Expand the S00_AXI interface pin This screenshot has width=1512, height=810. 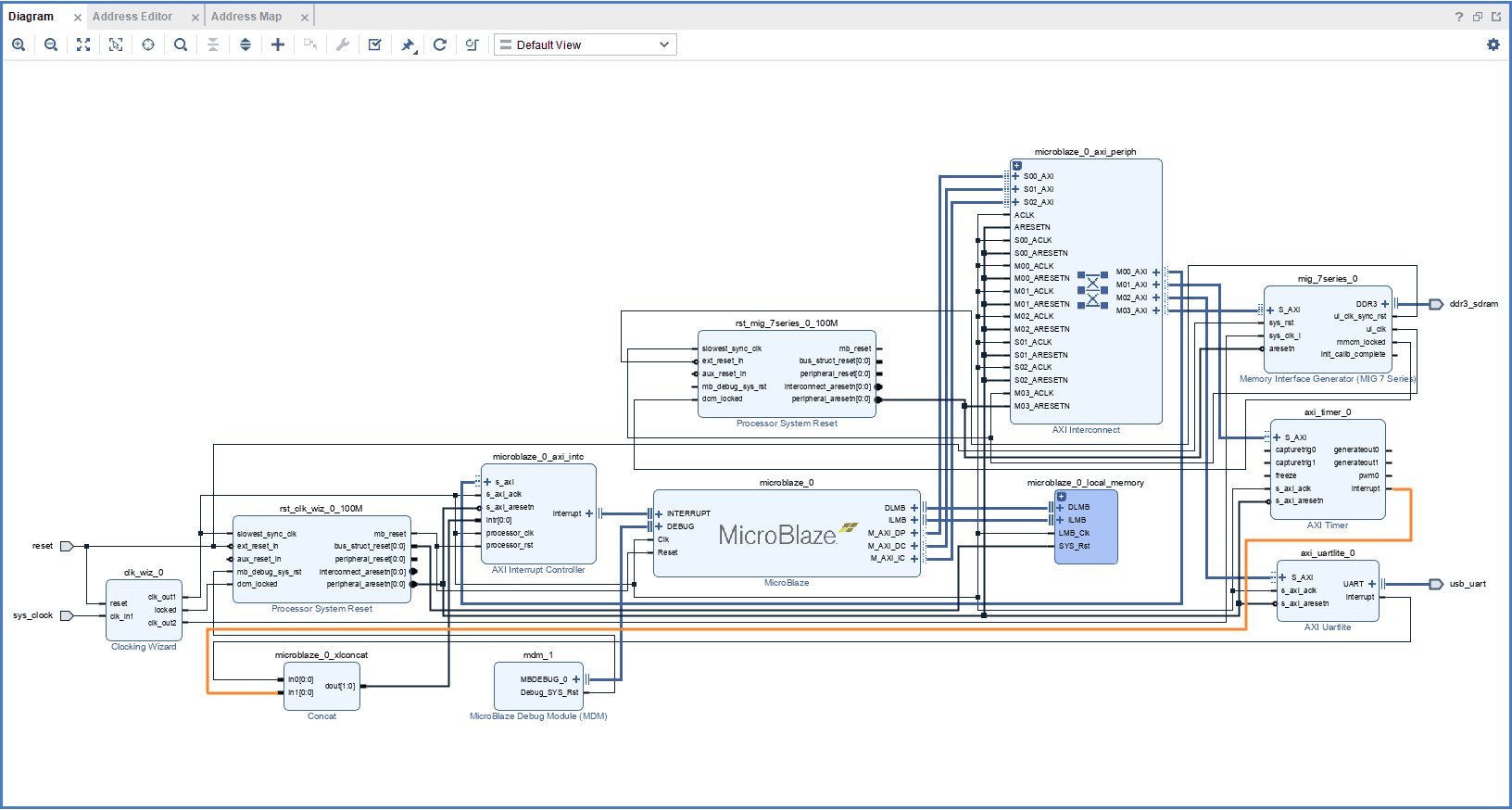tap(1015, 176)
